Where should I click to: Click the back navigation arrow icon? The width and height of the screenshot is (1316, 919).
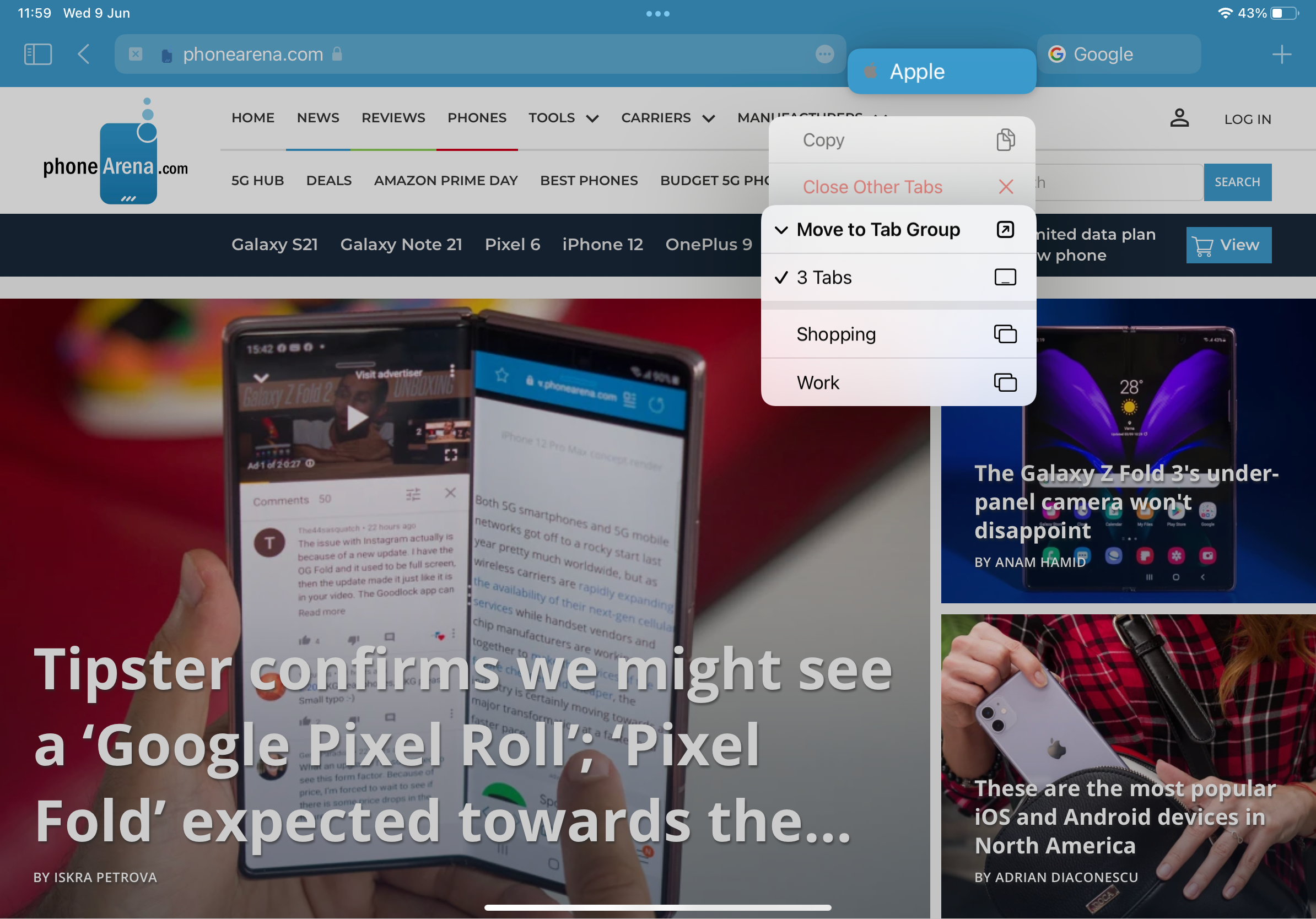tap(85, 54)
